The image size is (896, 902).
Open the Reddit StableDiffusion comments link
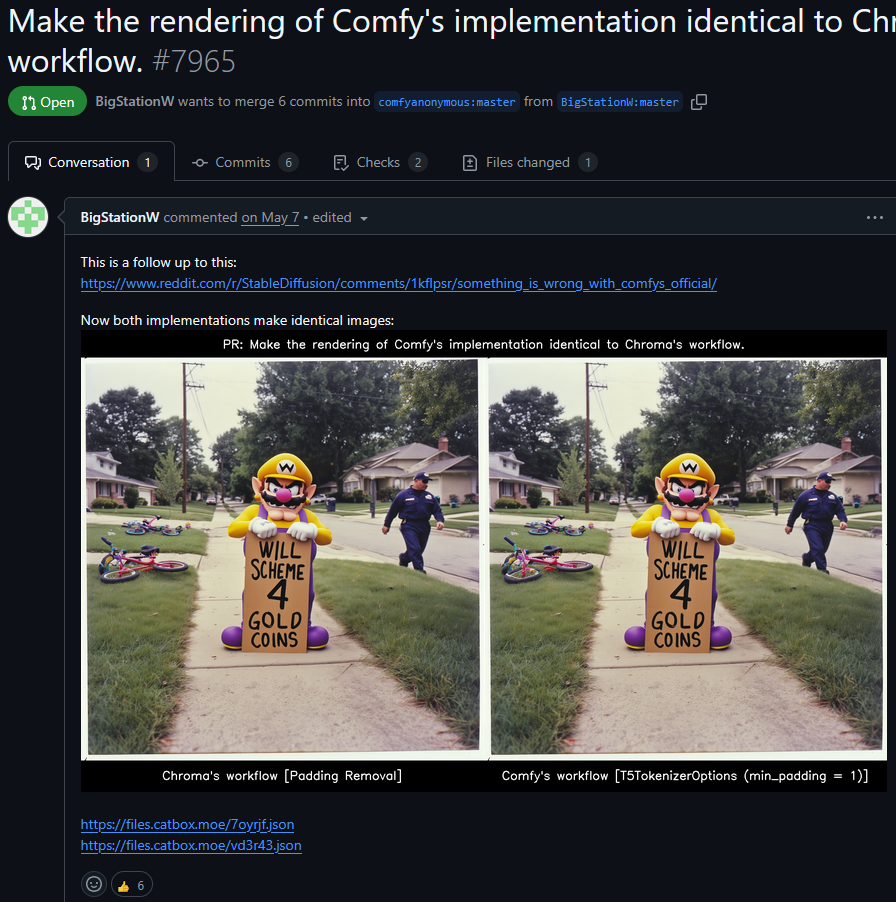tap(399, 284)
